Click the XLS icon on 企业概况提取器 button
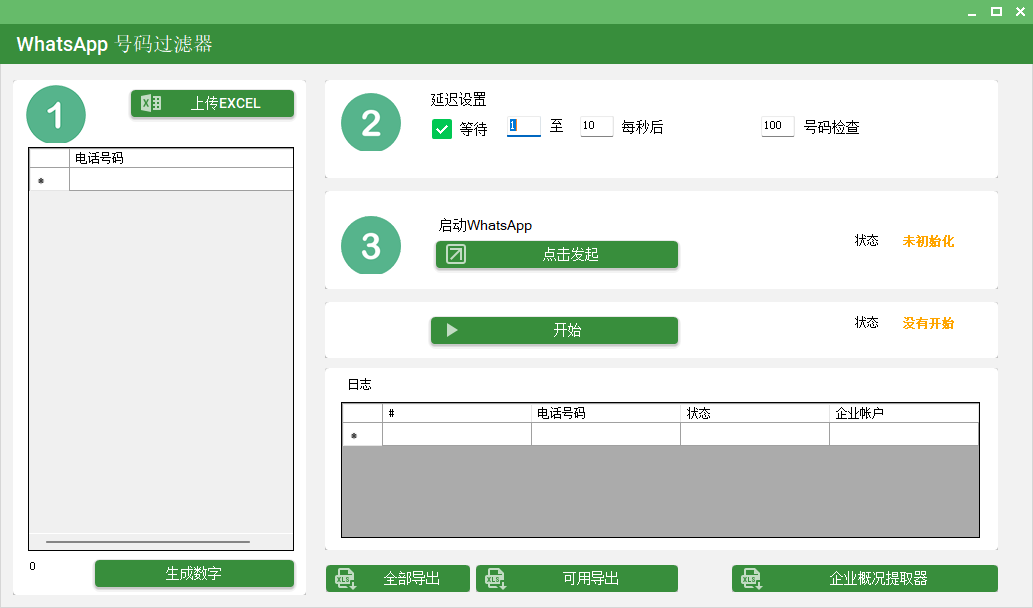The height and width of the screenshot is (608, 1033). (x=752, y=579)
